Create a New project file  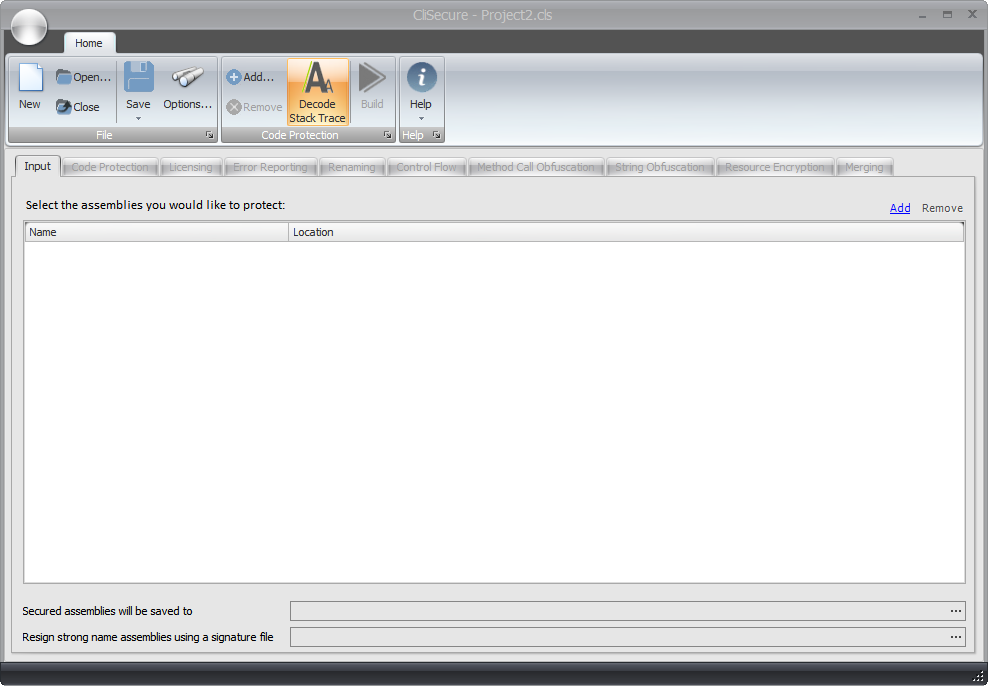[30, 88]
